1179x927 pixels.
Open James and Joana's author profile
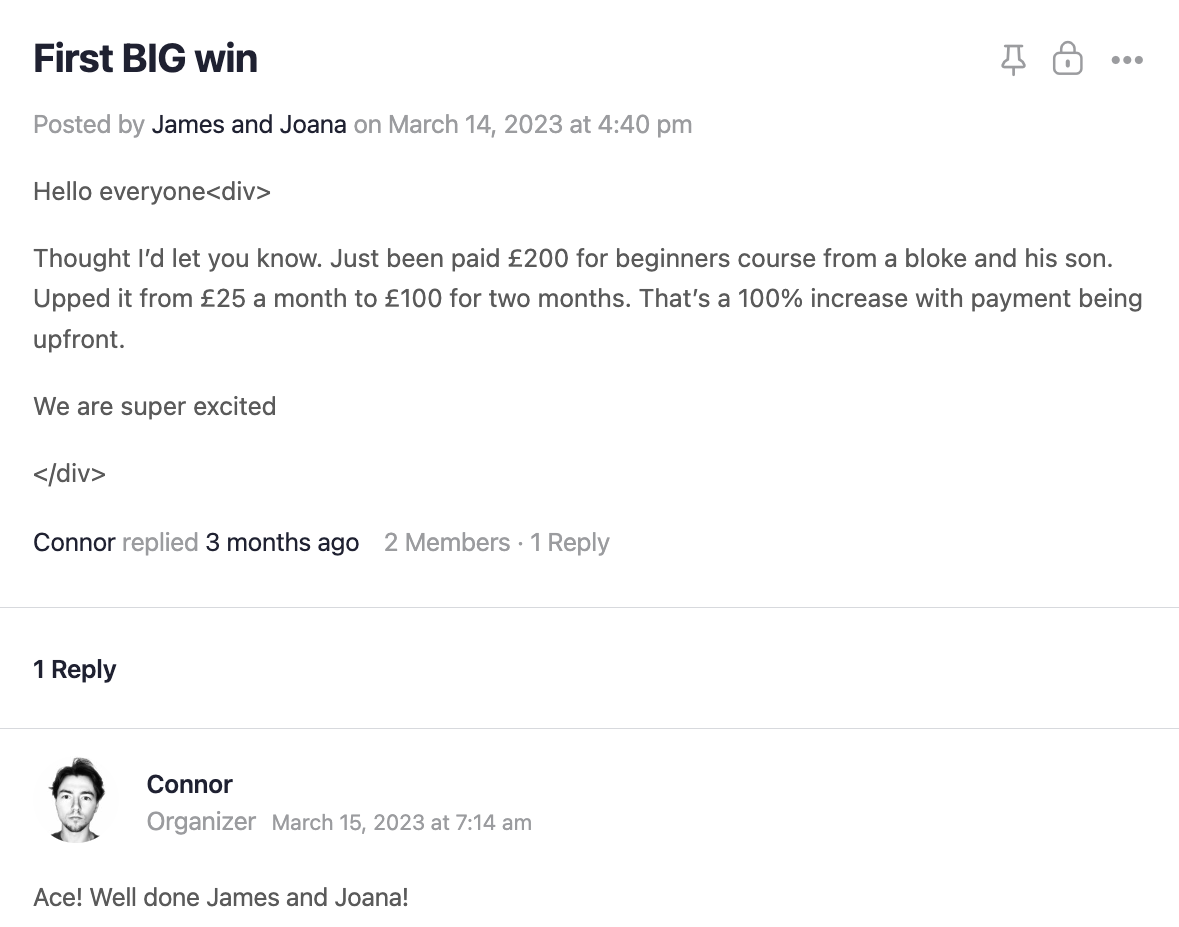[x=249, y=125]
